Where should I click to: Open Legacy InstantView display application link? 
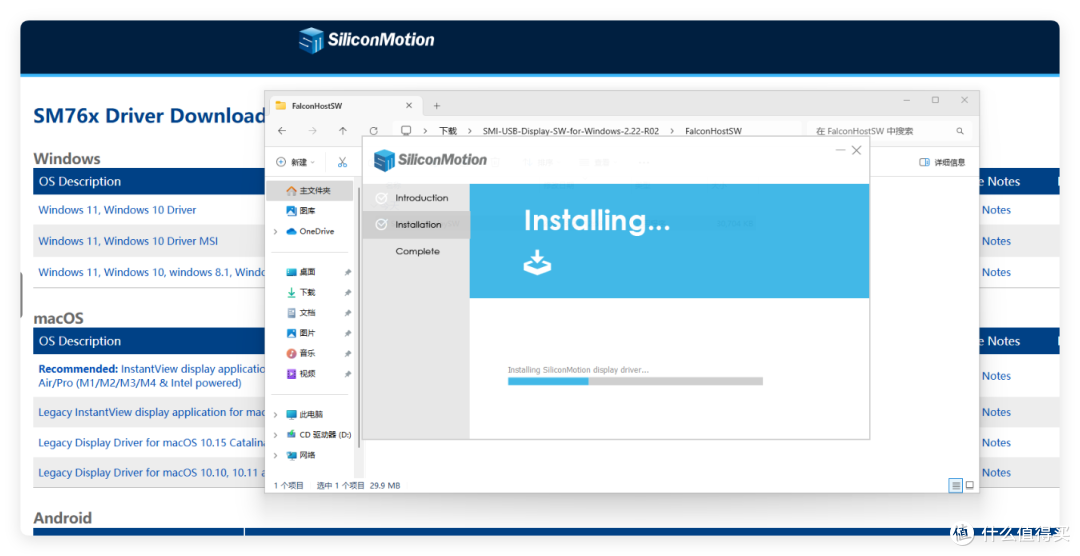point(152,412)
